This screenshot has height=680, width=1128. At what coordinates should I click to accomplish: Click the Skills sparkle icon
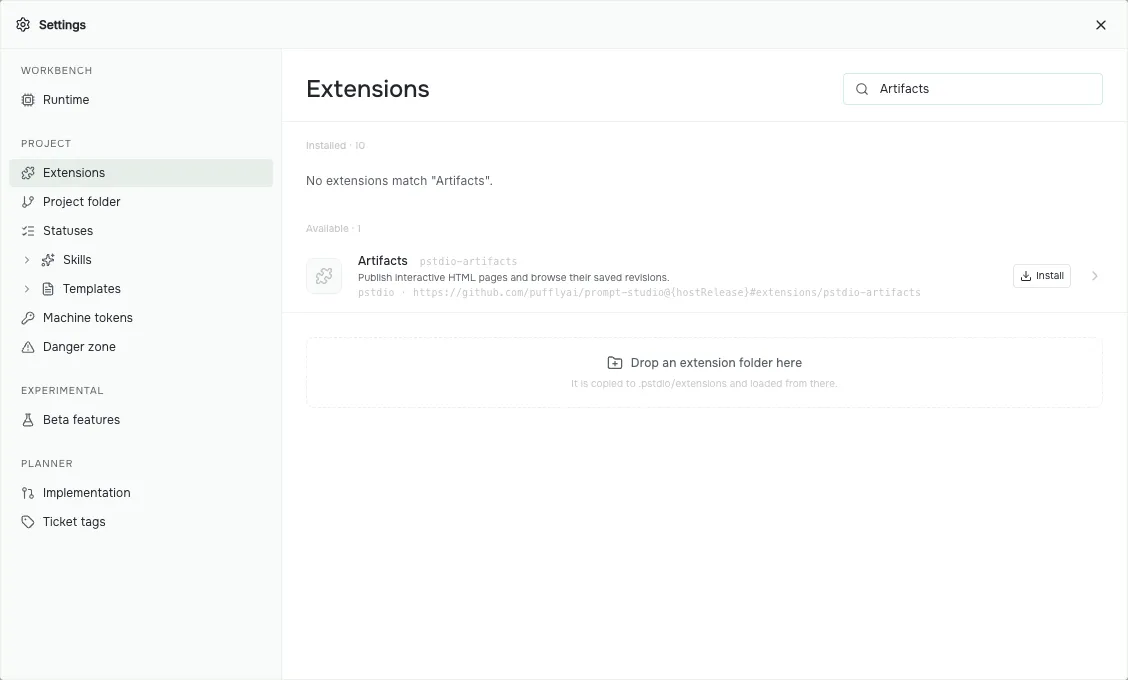48,260
